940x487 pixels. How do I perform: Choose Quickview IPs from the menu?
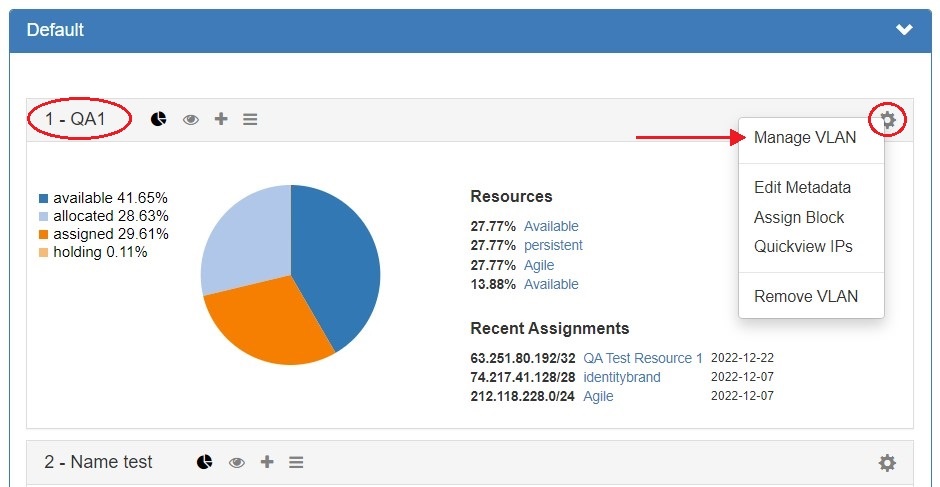tap(803, 246)
